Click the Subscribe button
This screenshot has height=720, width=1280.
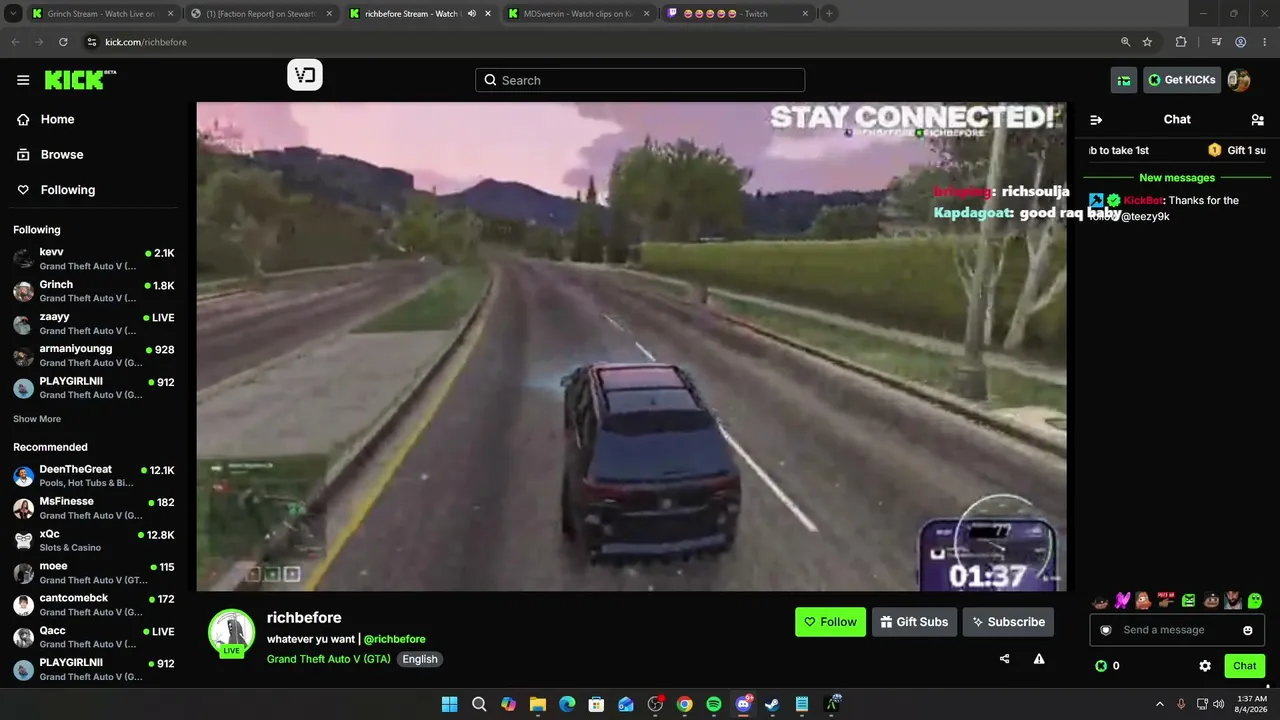(x=1008, y=622)
